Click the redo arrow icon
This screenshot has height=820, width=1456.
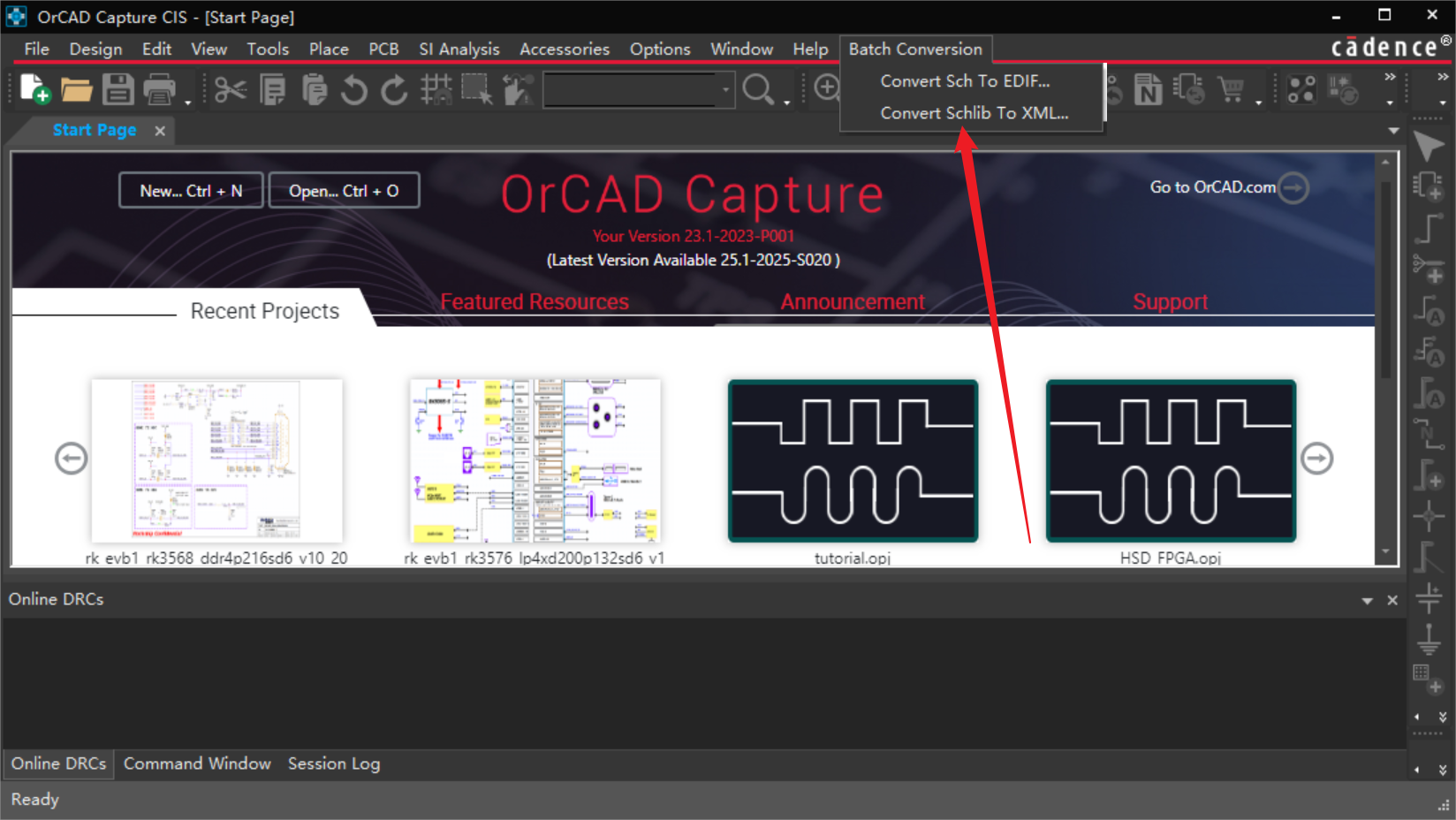[x=395, y=89]
